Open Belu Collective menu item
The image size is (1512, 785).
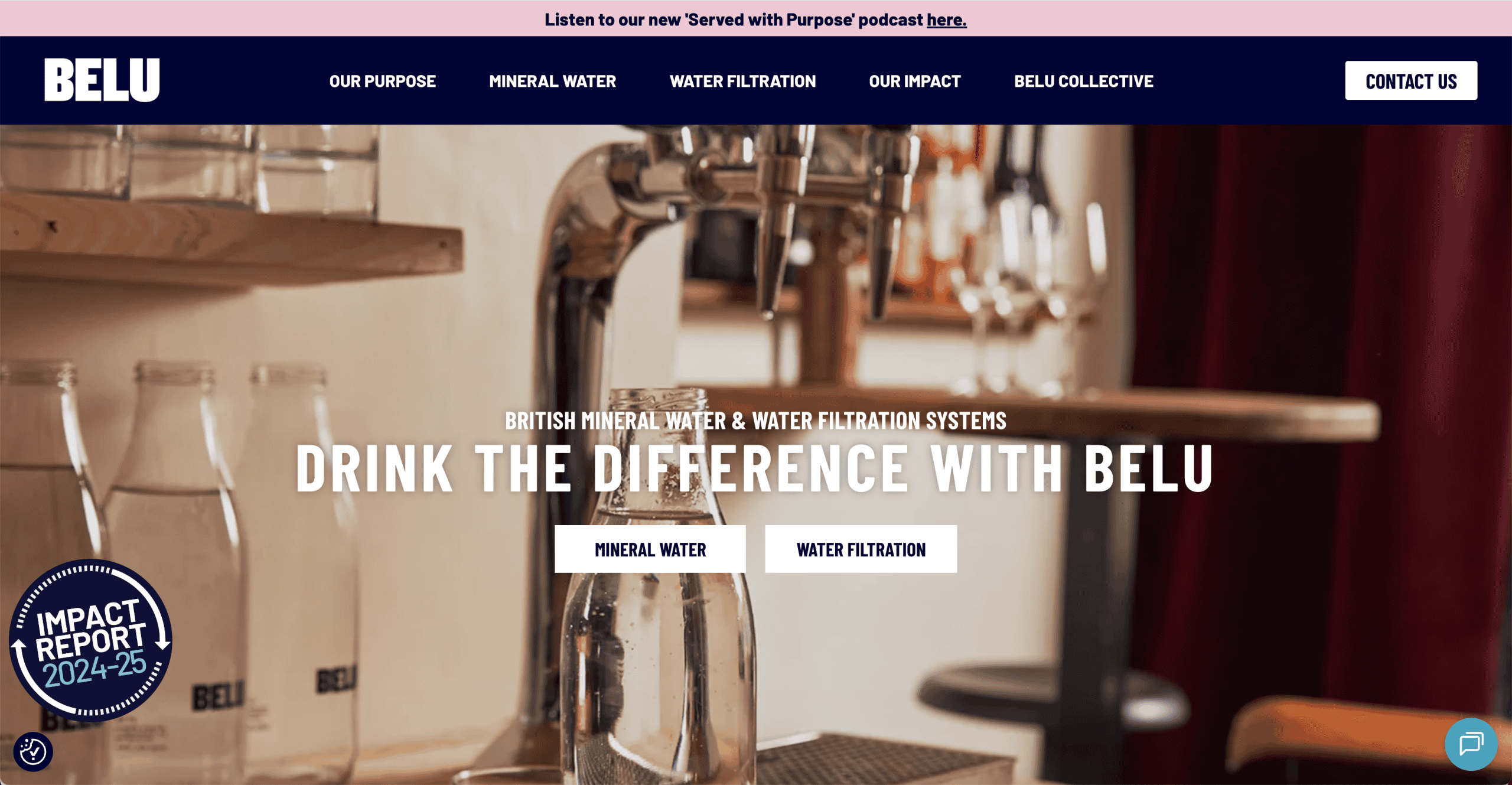(x=1083, y=81)
